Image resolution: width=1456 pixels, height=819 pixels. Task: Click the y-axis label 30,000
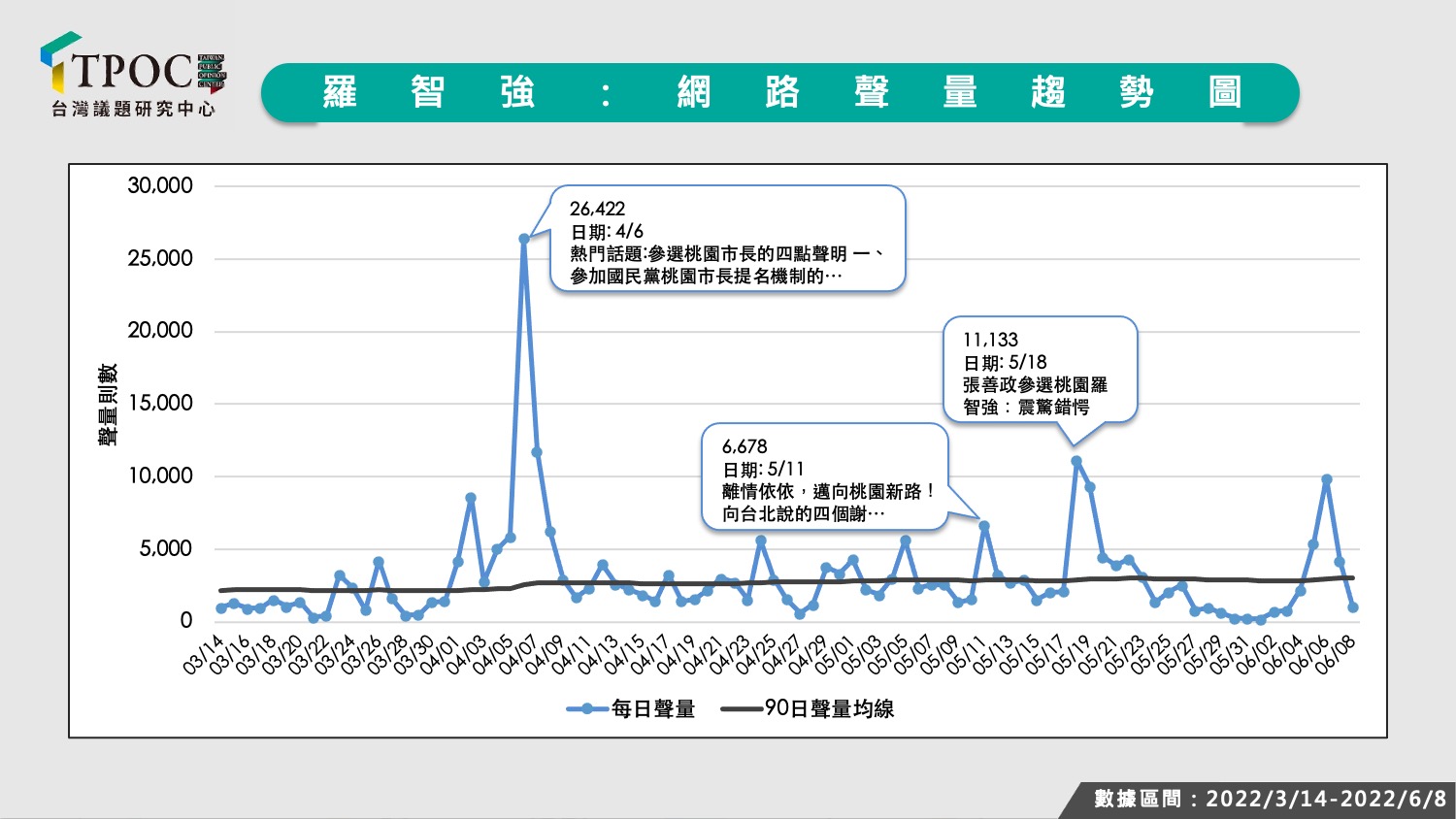click(x=160, y=185)
